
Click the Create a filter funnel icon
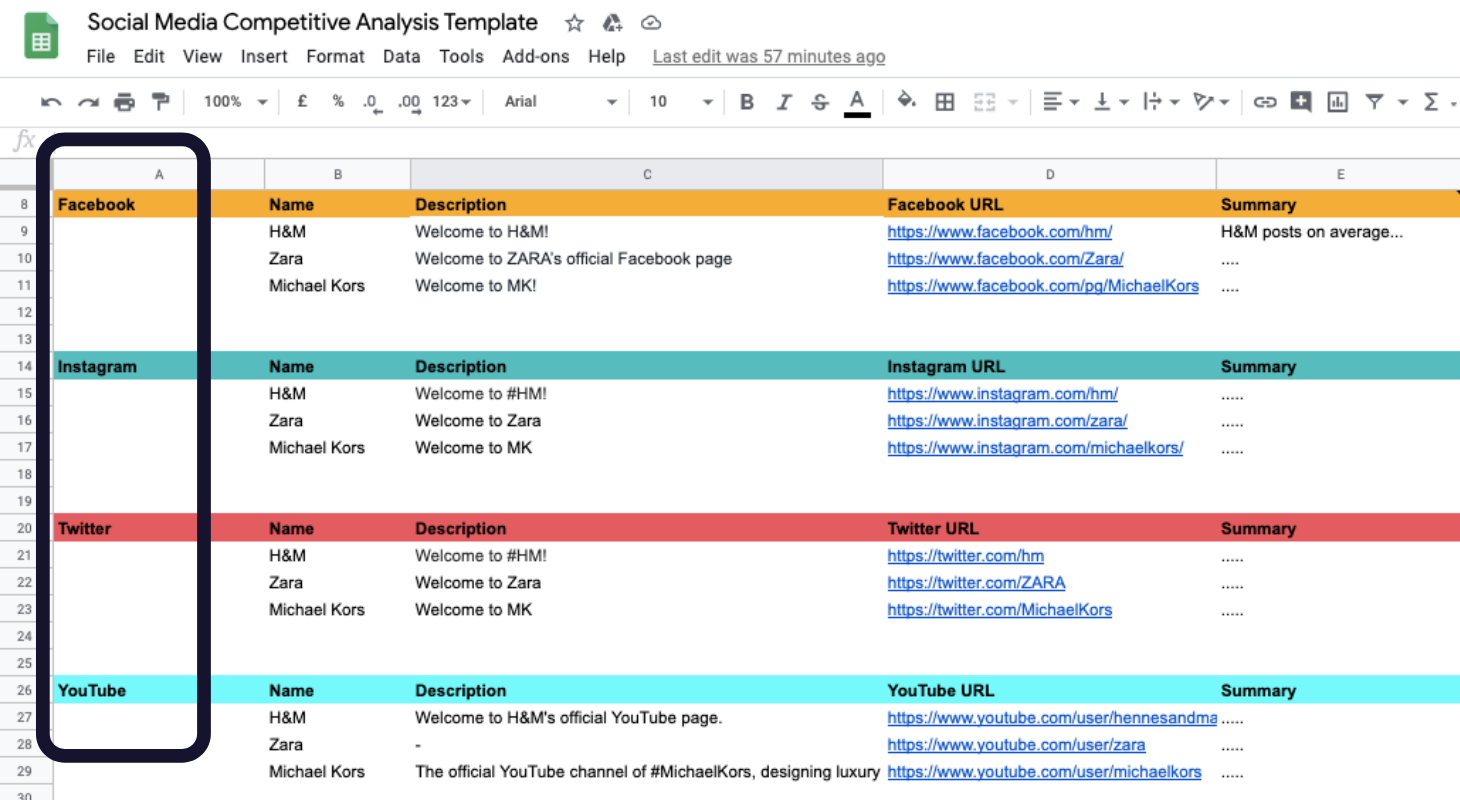point(1375,102)
